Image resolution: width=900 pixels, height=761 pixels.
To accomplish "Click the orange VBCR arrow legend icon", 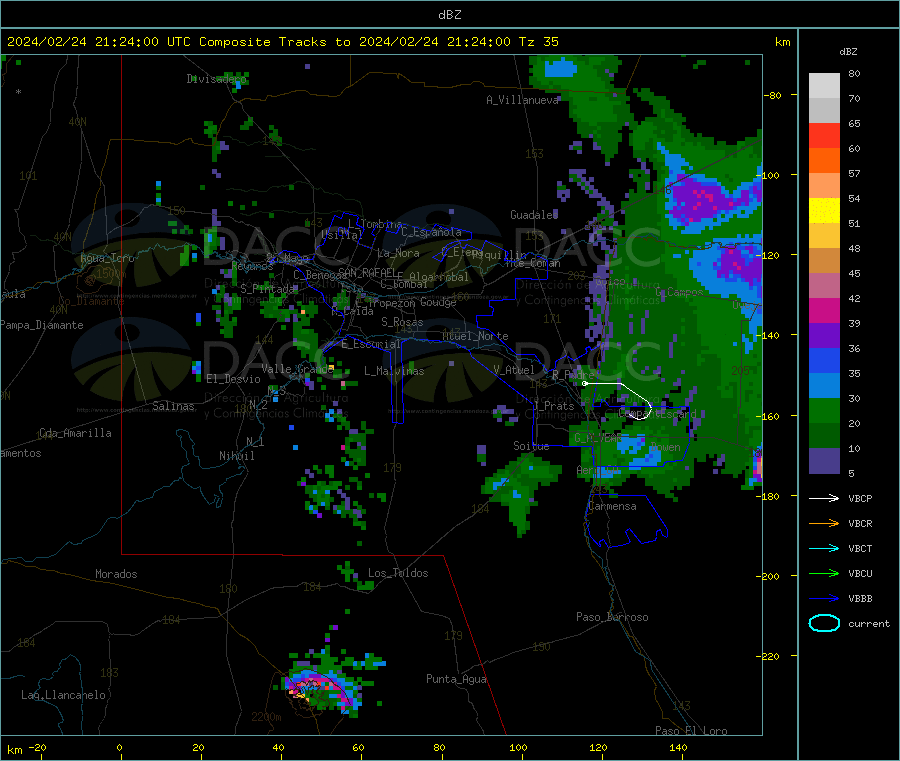I will [x=824, y=523].
